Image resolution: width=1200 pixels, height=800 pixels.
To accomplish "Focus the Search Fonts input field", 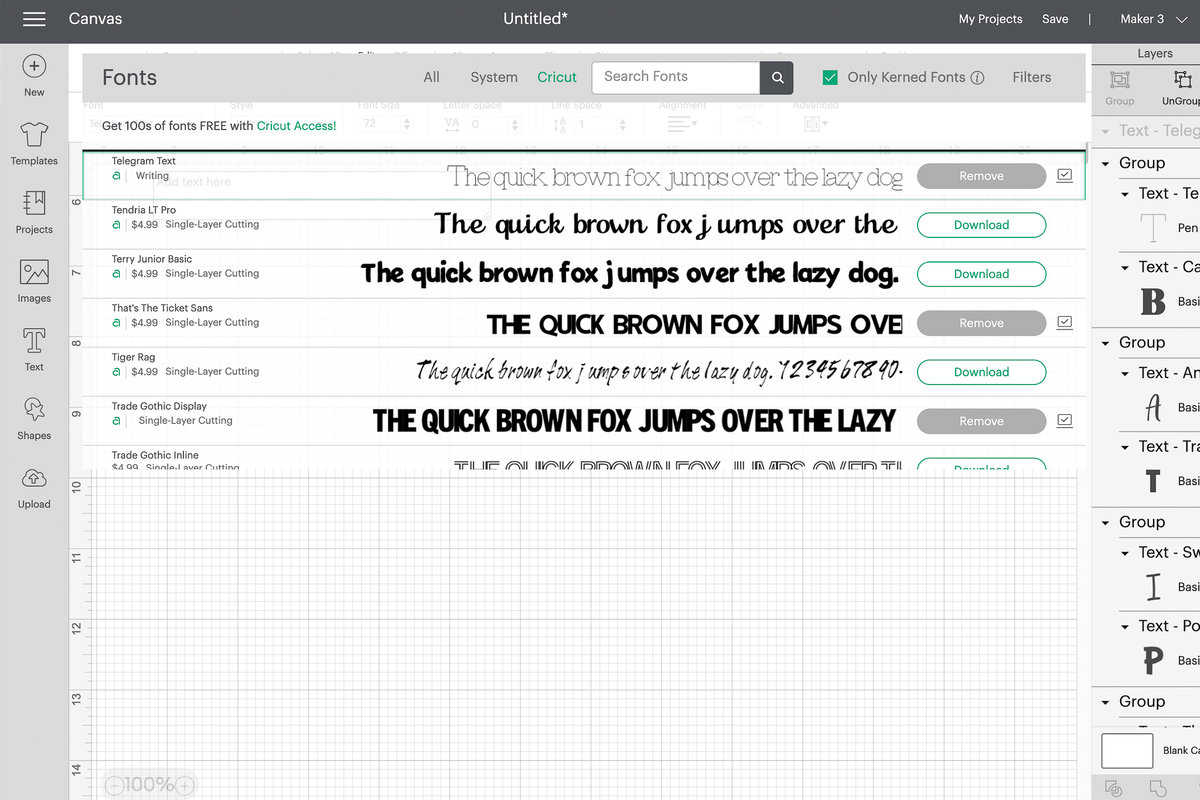I will point(676,77).
